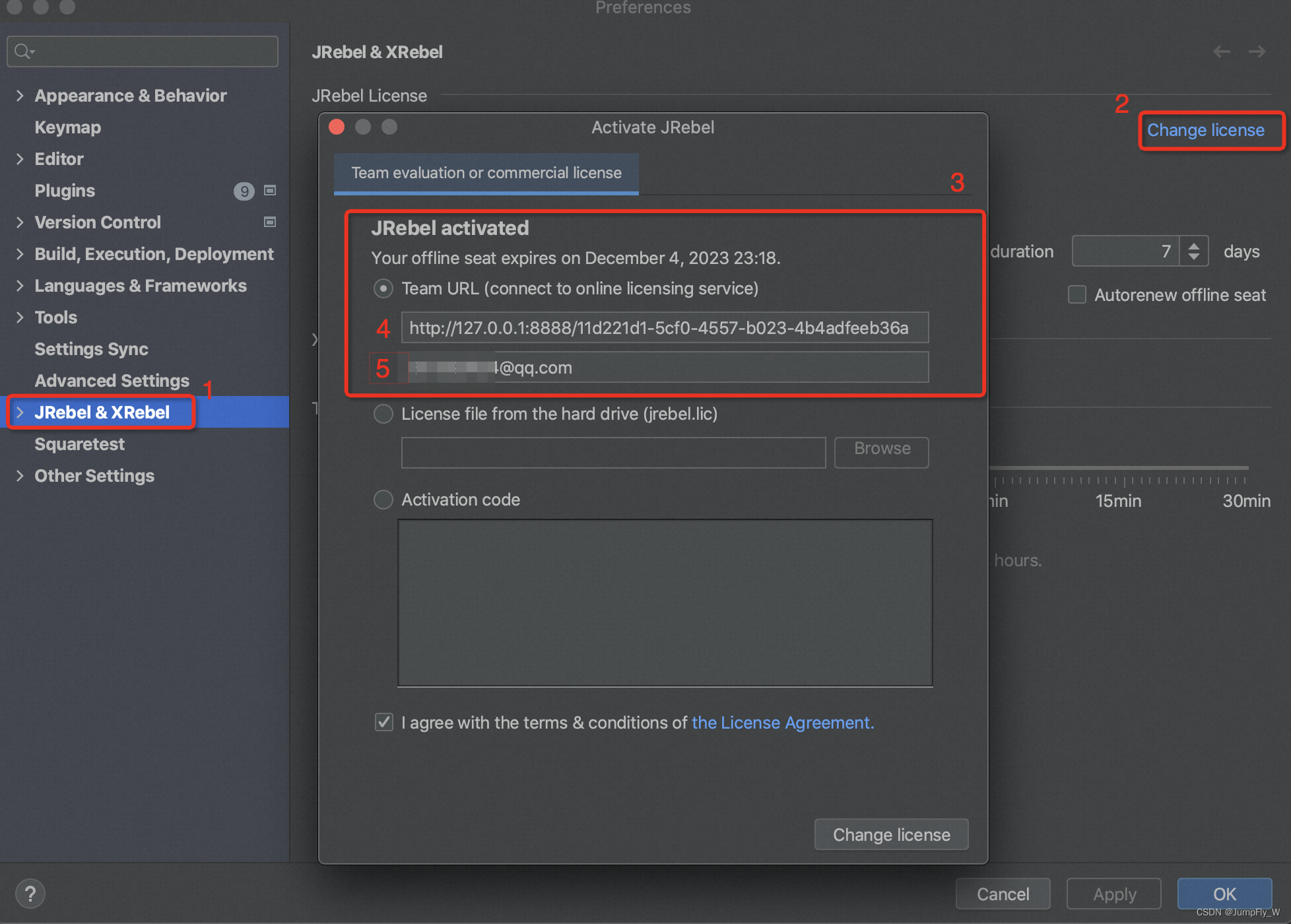The image size is (1291, 924).
Task: Switch to Team evaluation or commercial license tab
Action: click(x=486, y=173)
